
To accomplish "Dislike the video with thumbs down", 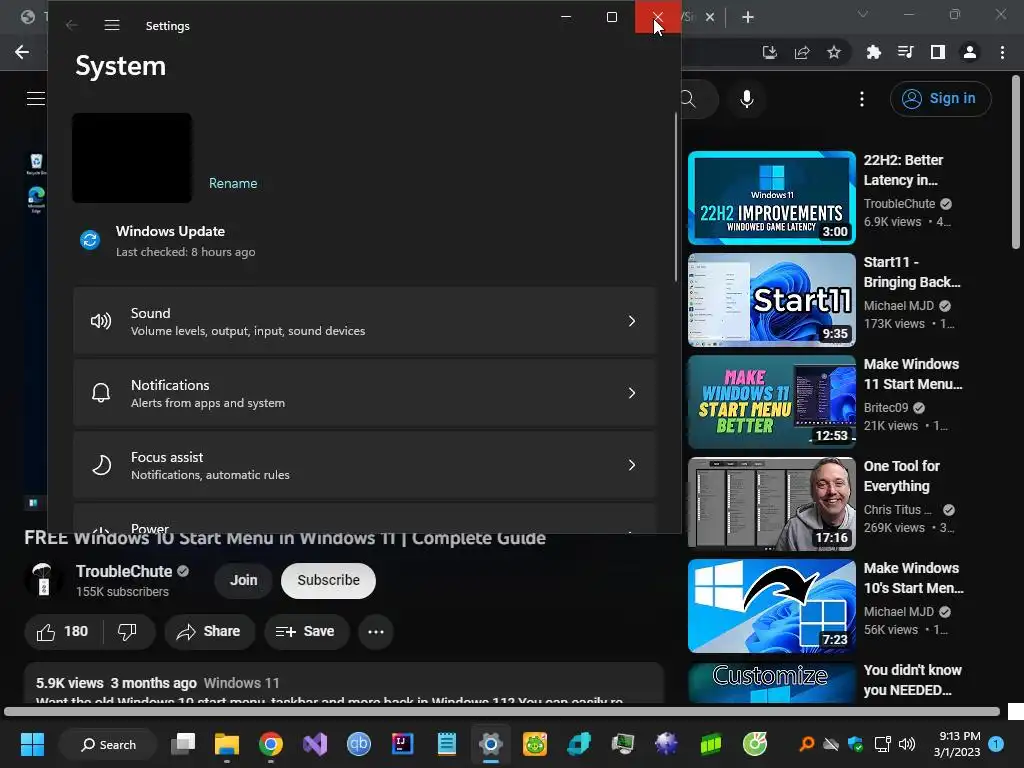I will [x=127, y=632].
